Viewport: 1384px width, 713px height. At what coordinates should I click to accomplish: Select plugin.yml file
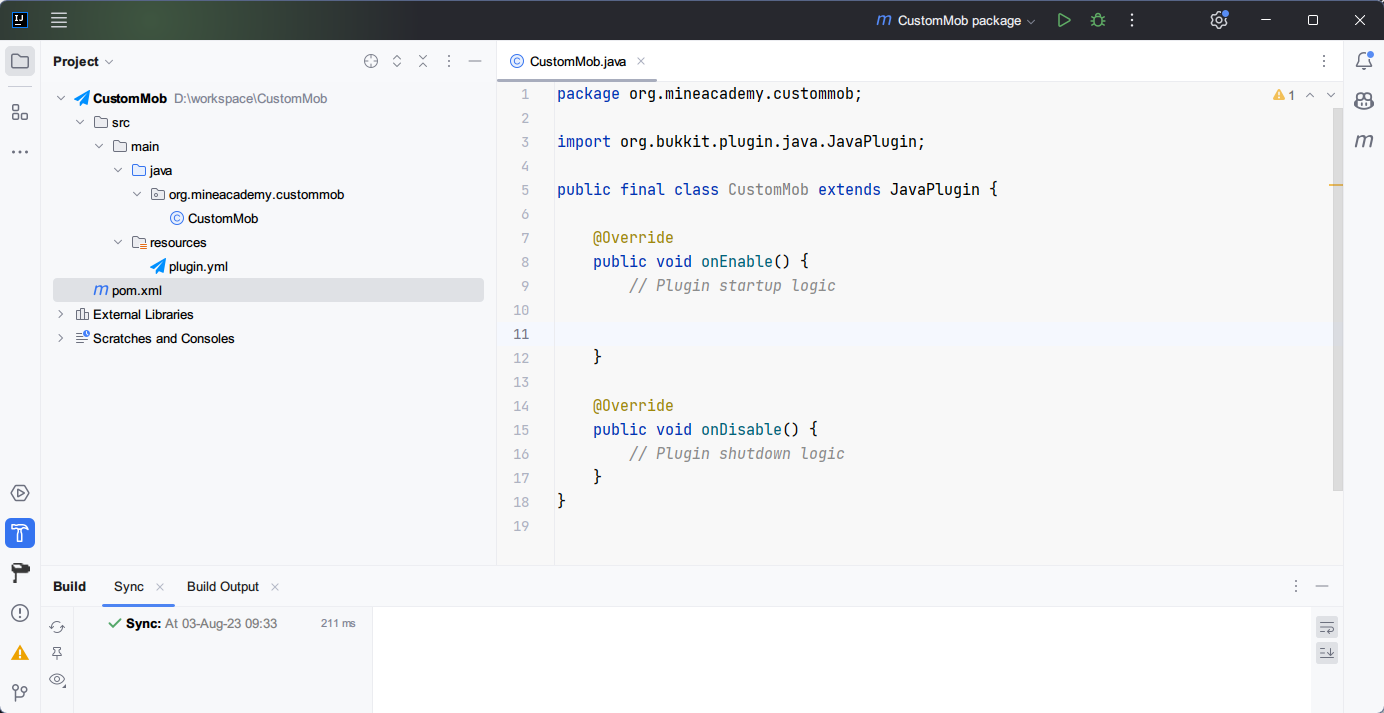click(x=198, y=267)
